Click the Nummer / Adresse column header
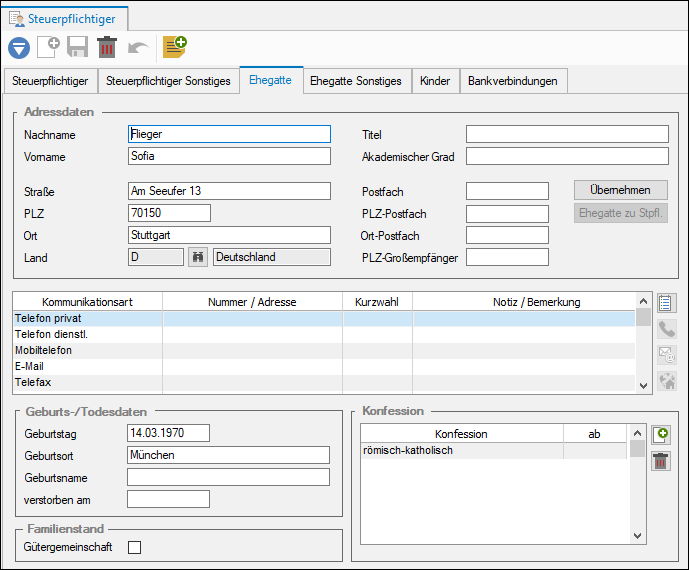This screenshot has width=689, height=570. coord(252,302)
